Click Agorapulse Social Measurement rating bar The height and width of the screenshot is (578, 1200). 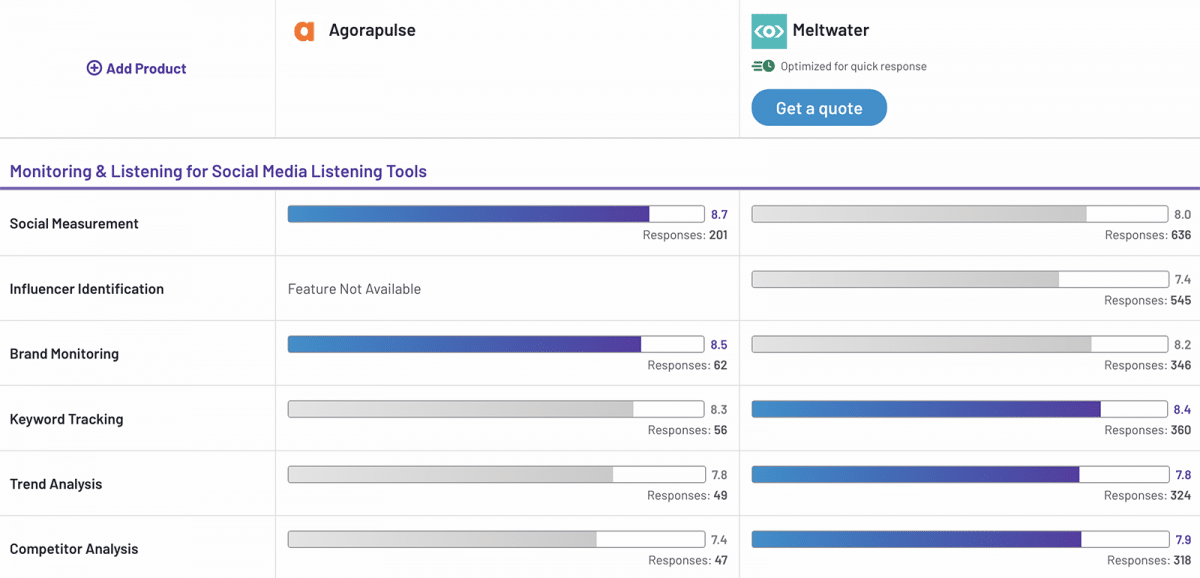pyautogui.click(x=496, y=214)
